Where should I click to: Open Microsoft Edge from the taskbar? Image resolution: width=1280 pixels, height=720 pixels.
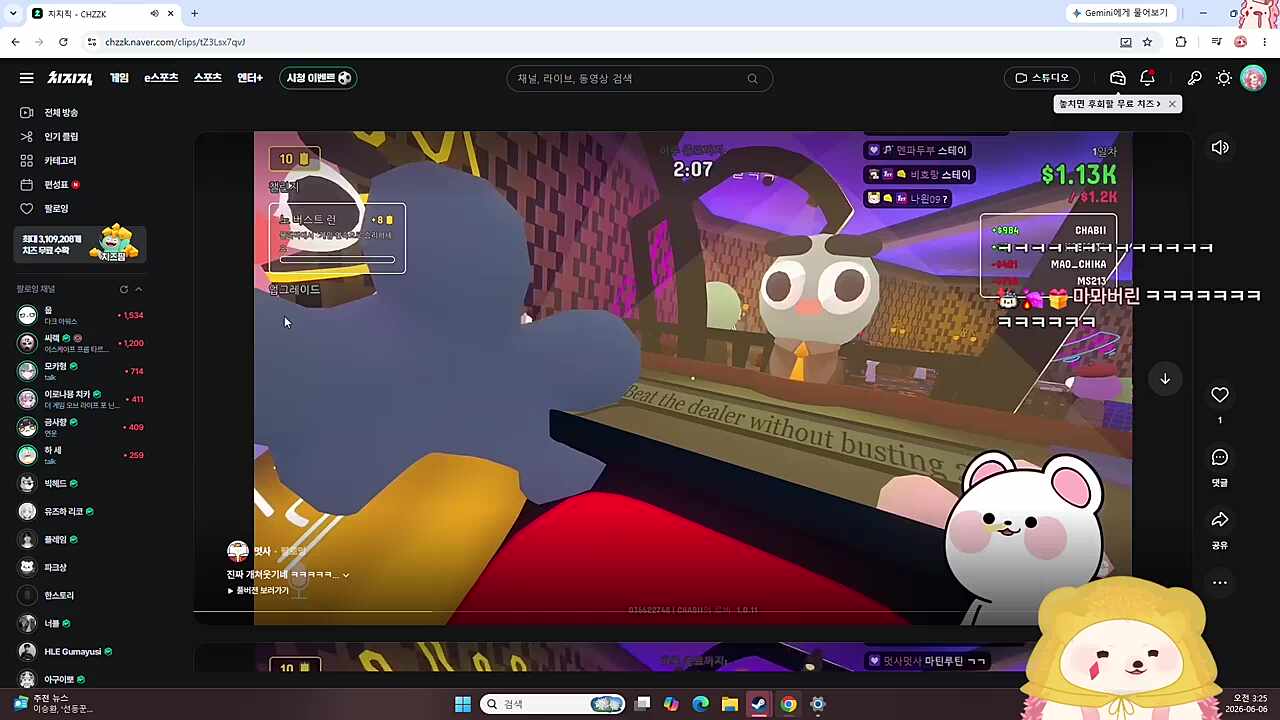point(701,704)
